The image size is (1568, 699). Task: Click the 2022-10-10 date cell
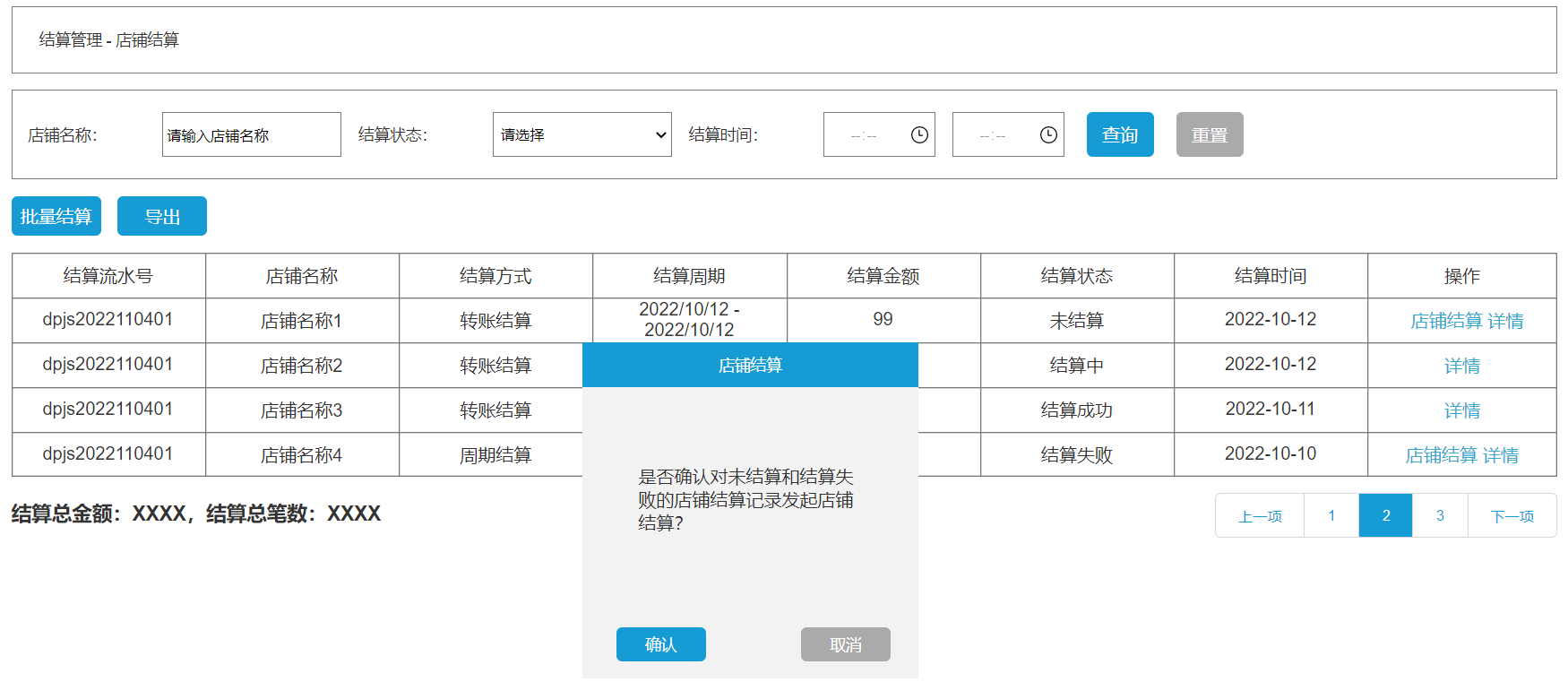(x=1271, y=454)
